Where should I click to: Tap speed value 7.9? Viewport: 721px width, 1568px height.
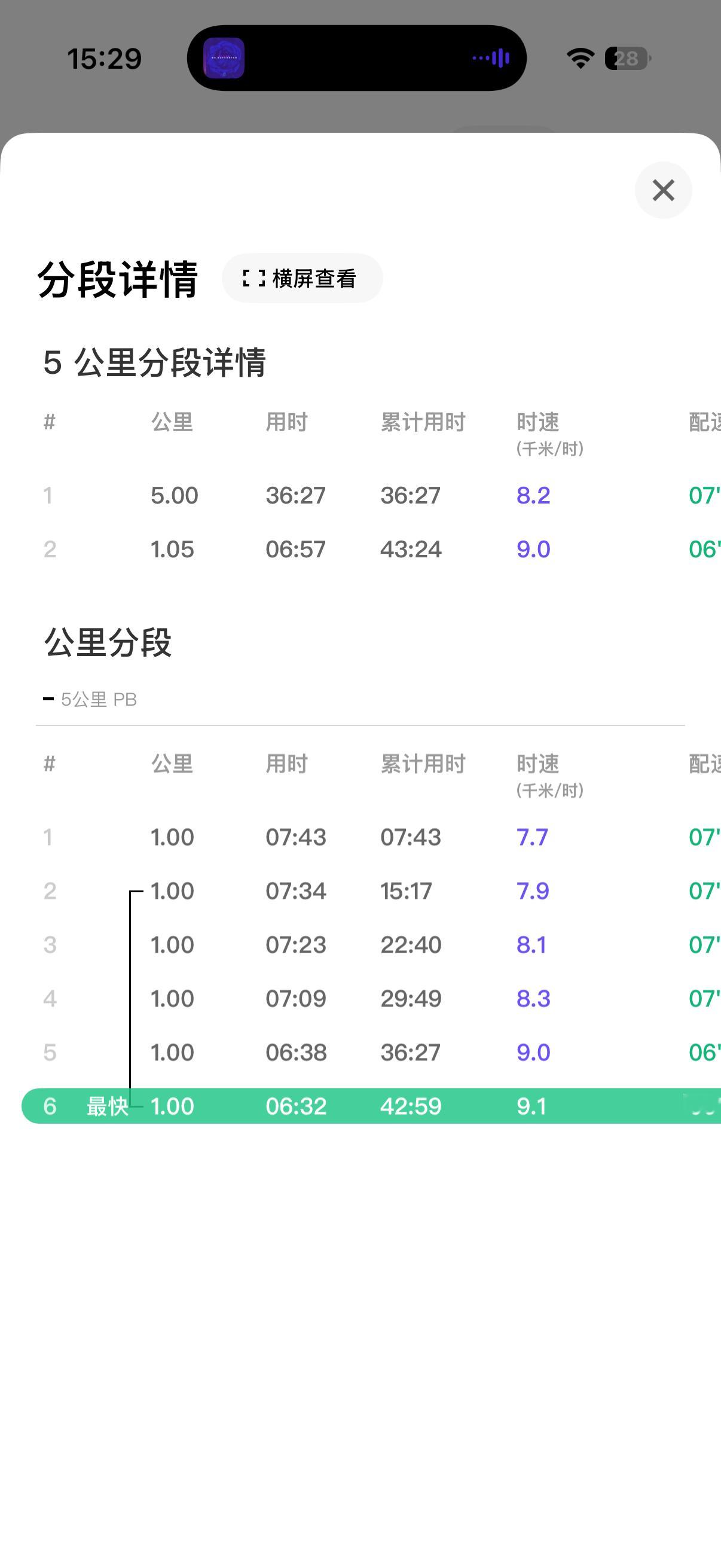pos(533,891)
